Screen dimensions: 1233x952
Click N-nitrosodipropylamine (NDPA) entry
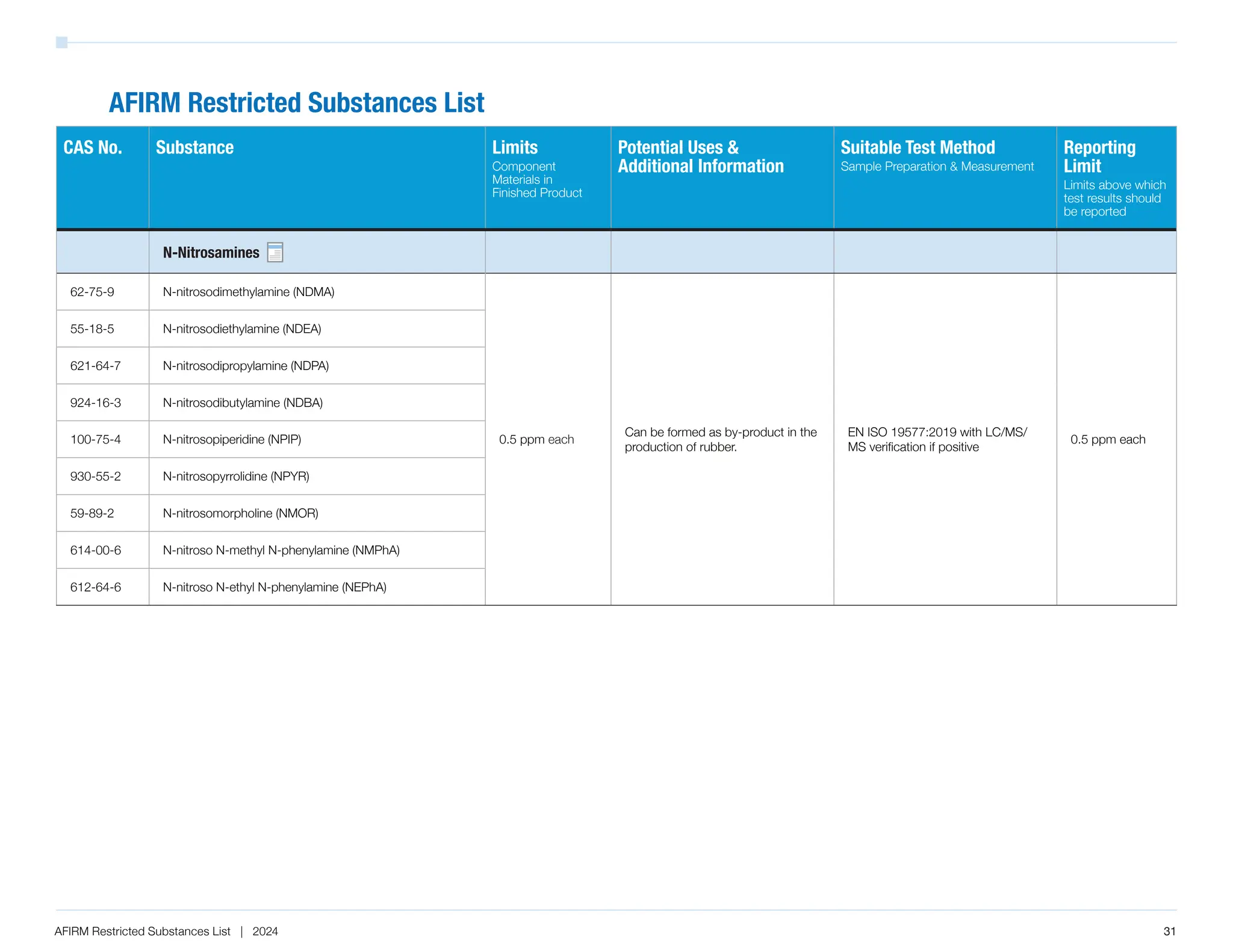click(x=246, y=366)
